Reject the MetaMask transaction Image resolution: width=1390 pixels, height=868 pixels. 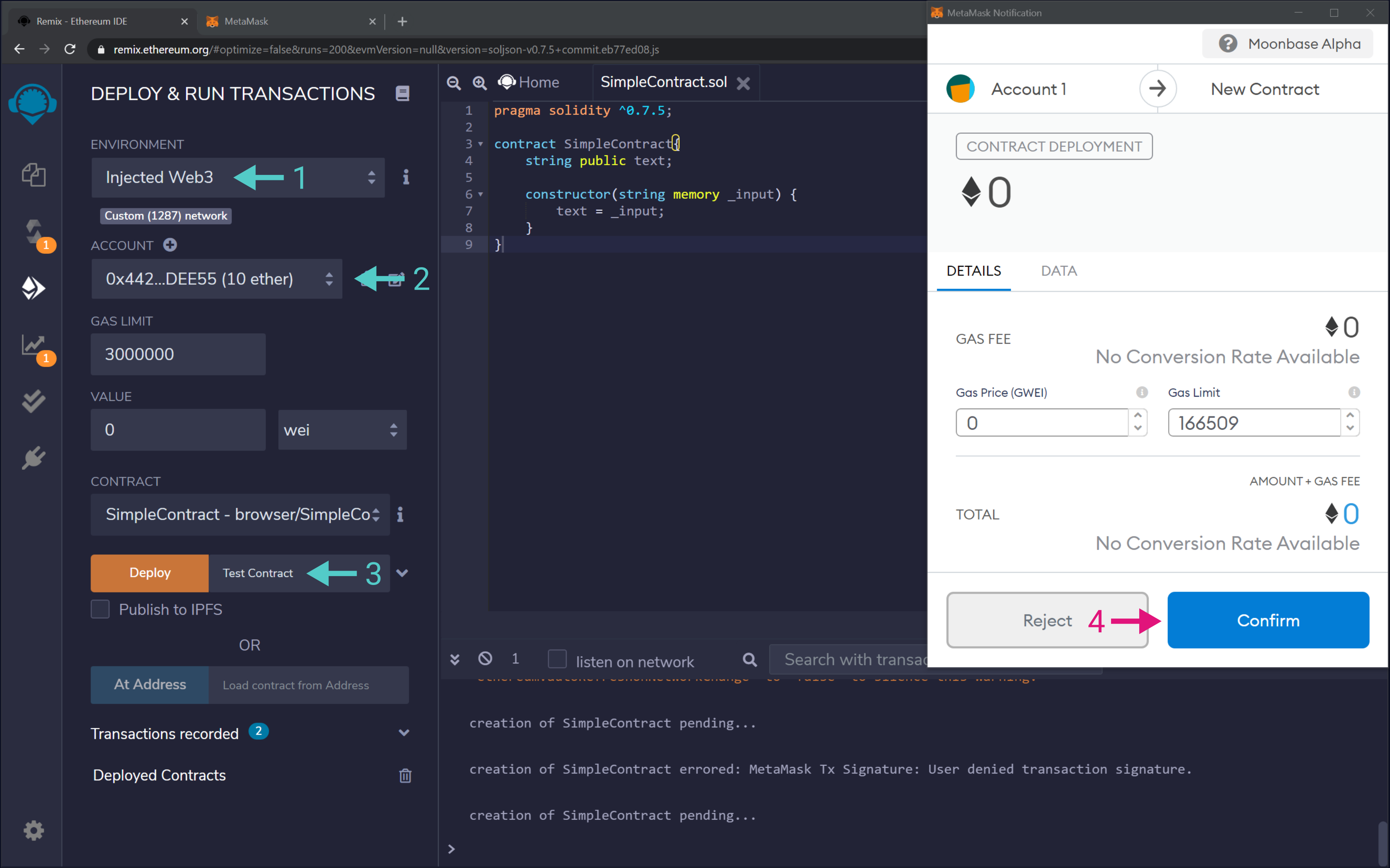pos(1047,620)
